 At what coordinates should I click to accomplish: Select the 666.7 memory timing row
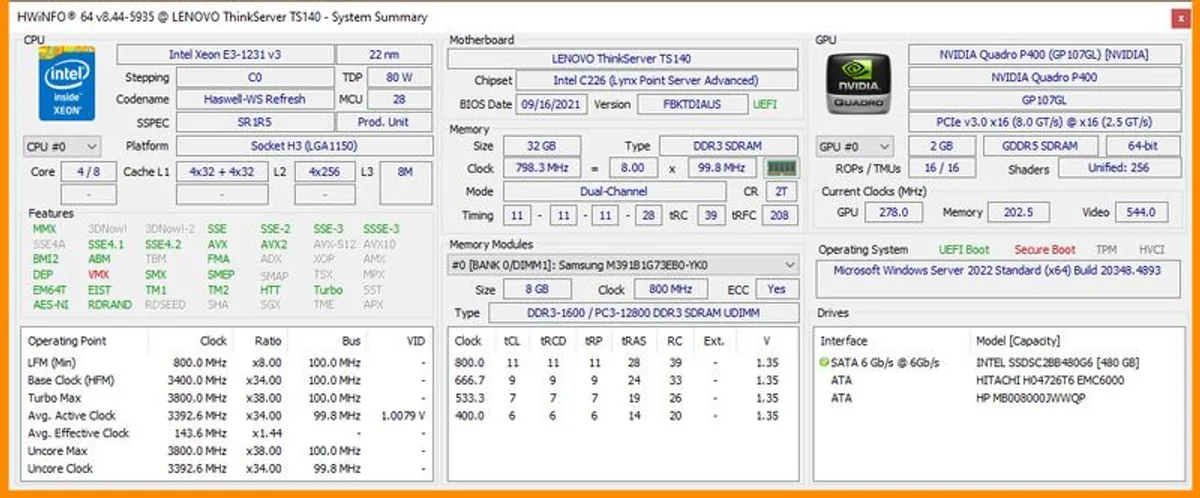coord(622,380)
